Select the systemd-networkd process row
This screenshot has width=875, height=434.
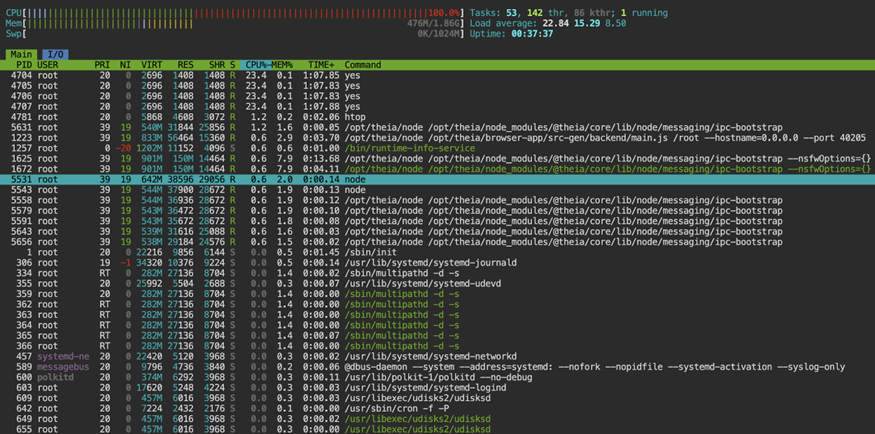438,356
